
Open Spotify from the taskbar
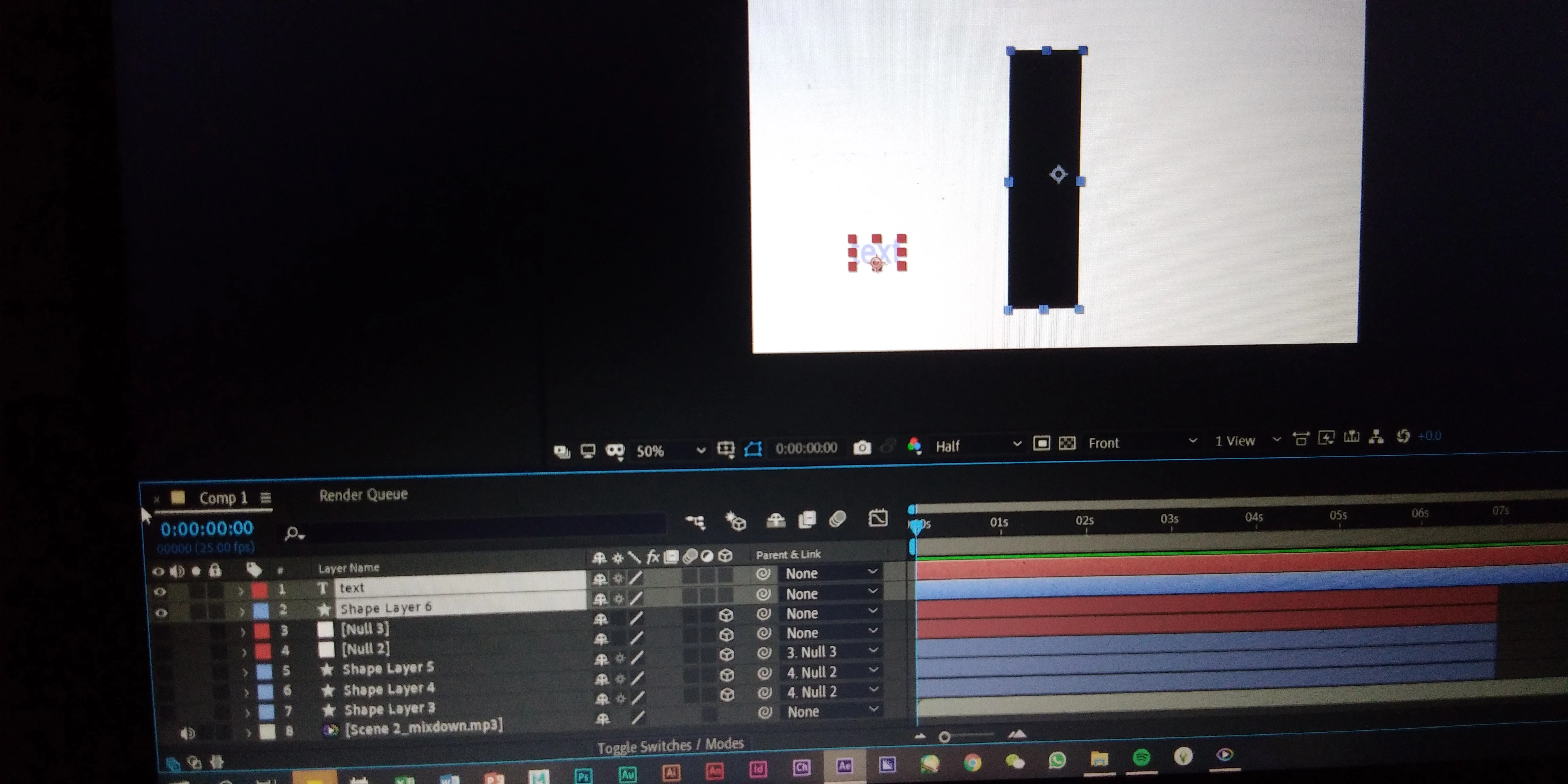pos(1141,757)
